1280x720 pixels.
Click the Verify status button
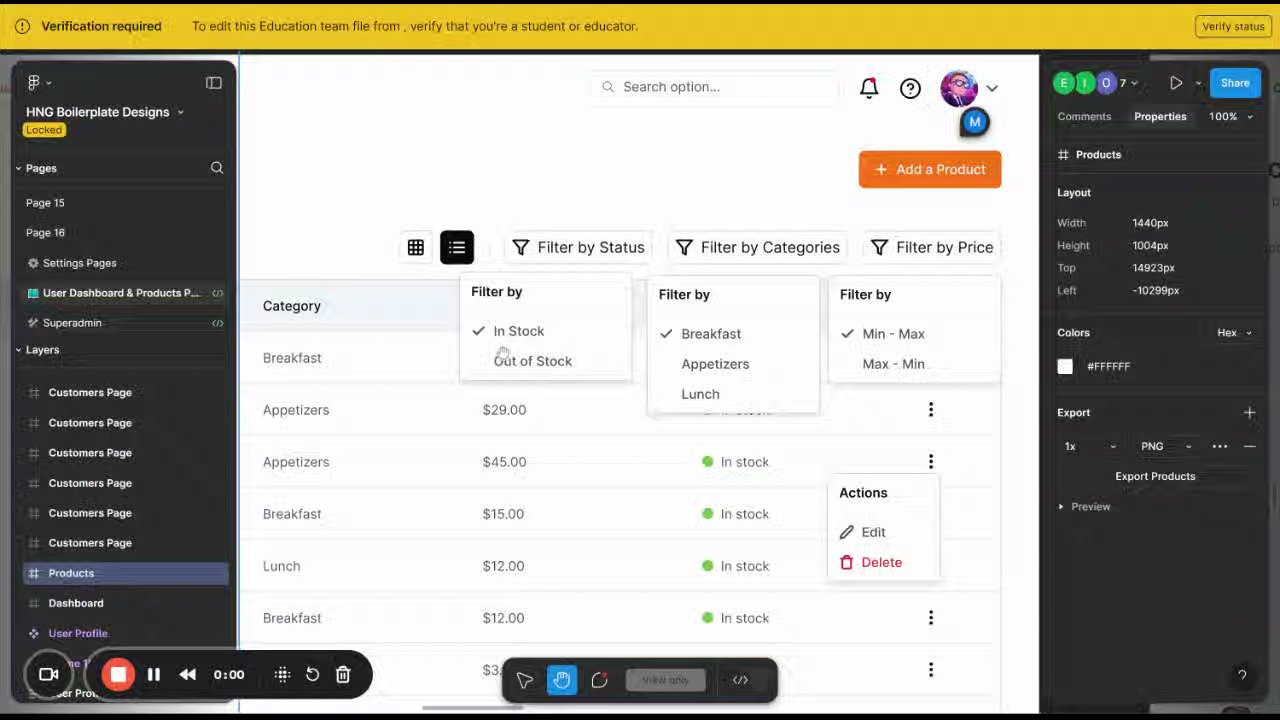tap(1233, 26)
